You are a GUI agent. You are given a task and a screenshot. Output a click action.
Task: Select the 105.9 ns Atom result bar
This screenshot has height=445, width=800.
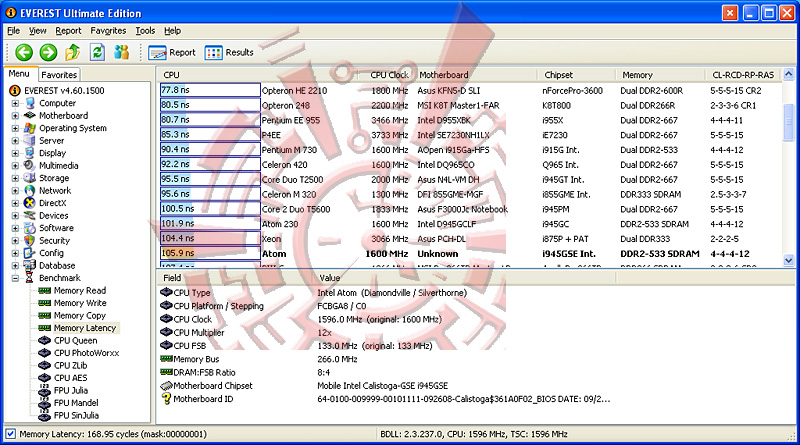pos(210,253)
